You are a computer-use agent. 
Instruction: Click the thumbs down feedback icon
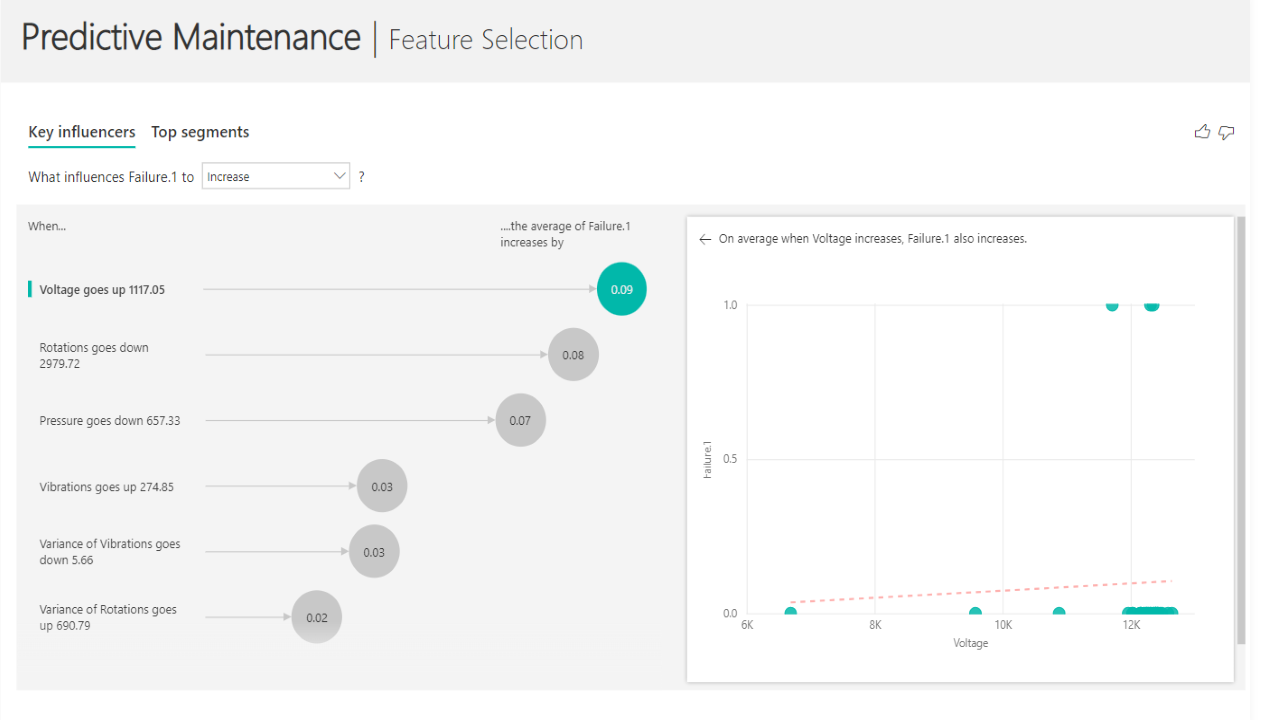click(1227, 132)
